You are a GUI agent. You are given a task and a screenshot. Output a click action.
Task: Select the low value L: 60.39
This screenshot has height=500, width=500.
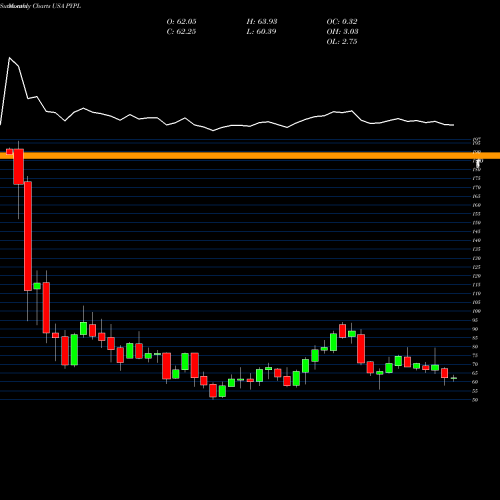tap(262, 32)
